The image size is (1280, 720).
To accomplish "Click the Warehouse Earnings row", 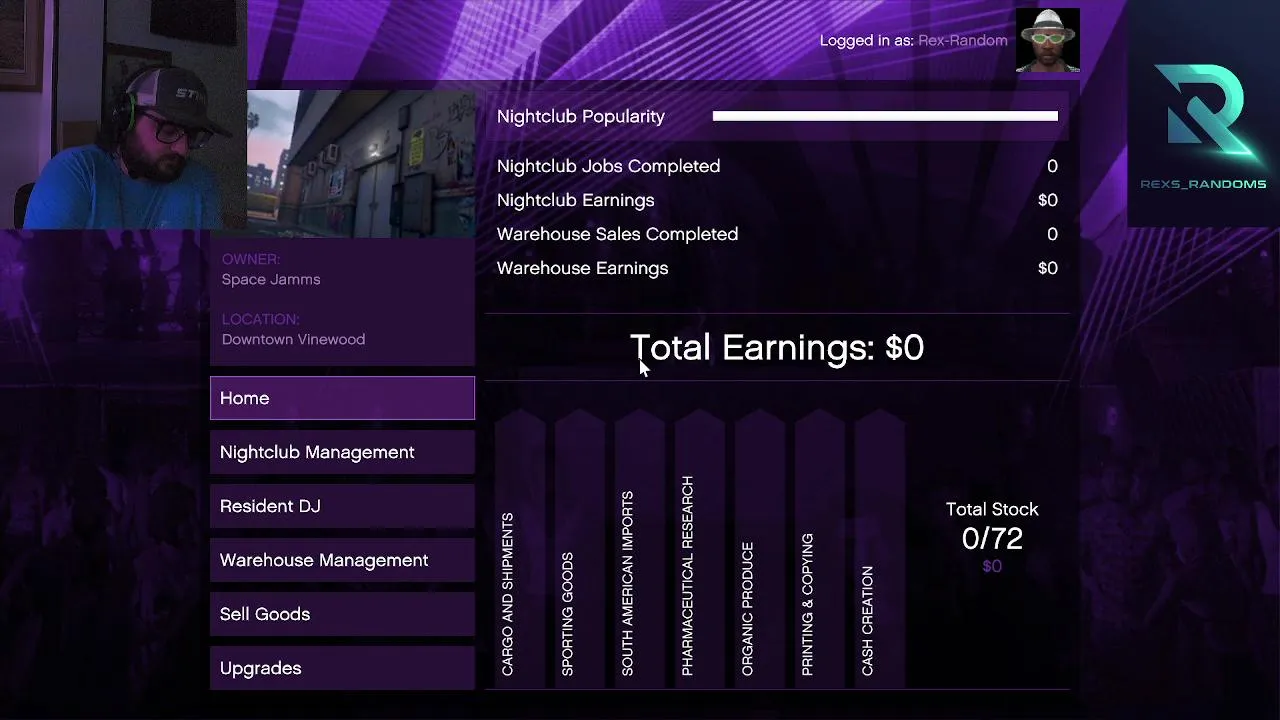I will [x=777, y=268].
